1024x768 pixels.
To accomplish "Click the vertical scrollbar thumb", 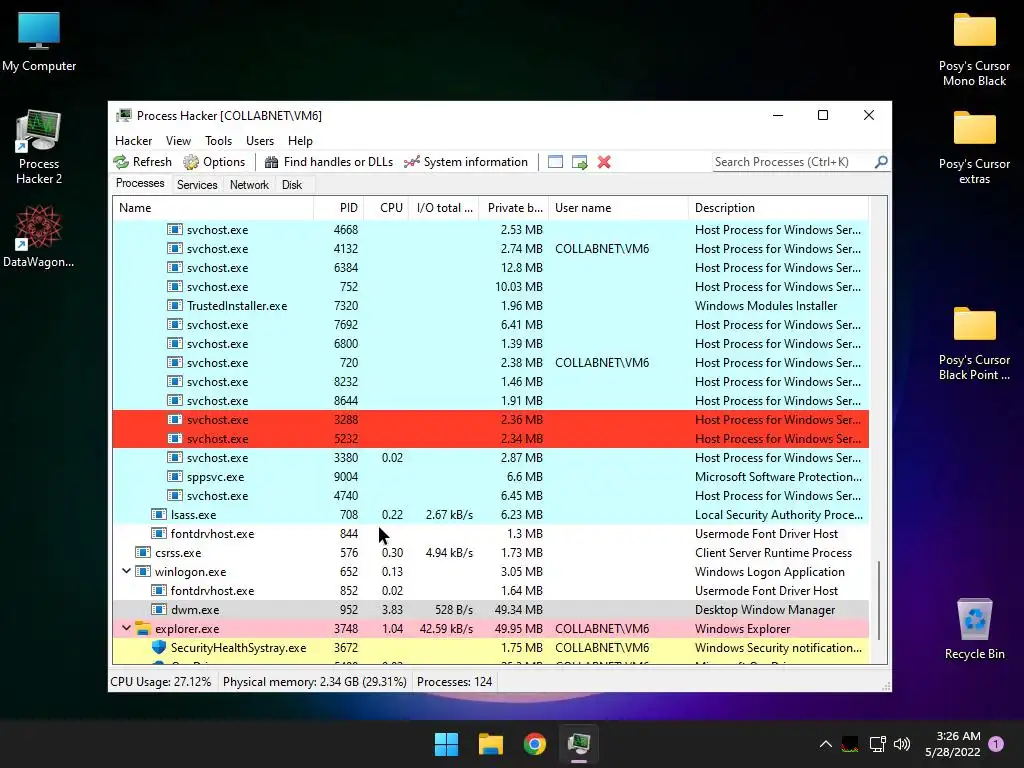I will click(x=879, y=600).
